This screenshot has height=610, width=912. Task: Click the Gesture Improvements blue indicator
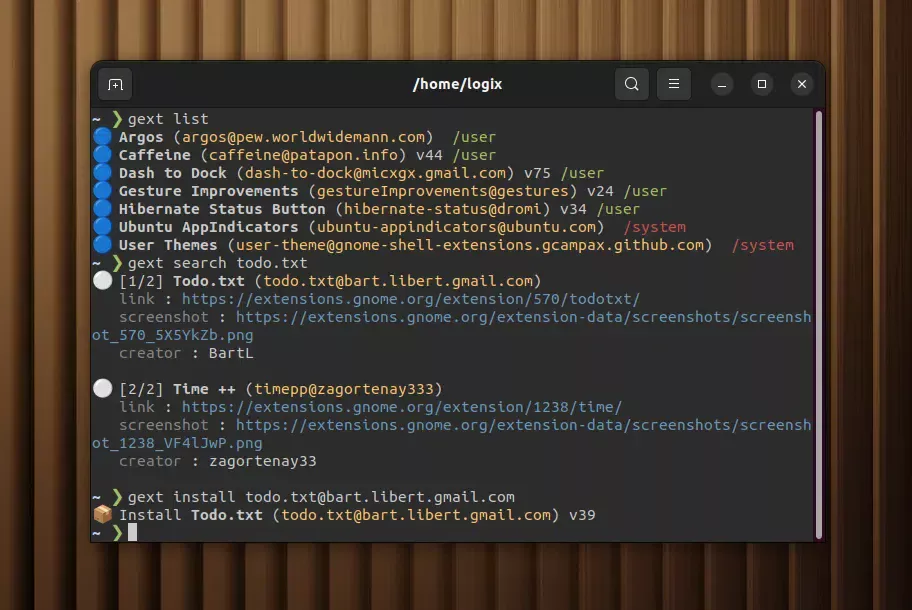(102, 191)
